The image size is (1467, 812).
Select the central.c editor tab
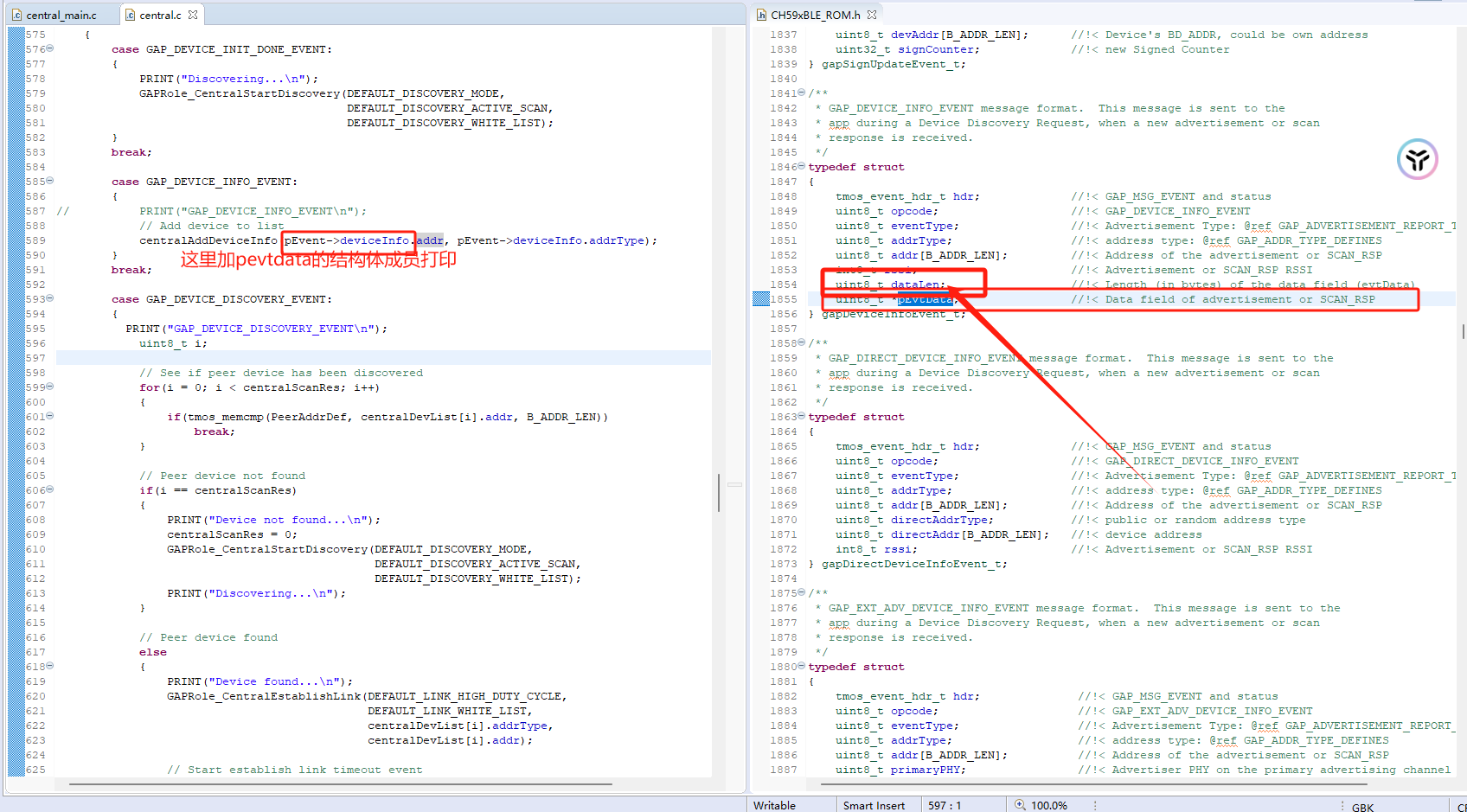(160, 15)
